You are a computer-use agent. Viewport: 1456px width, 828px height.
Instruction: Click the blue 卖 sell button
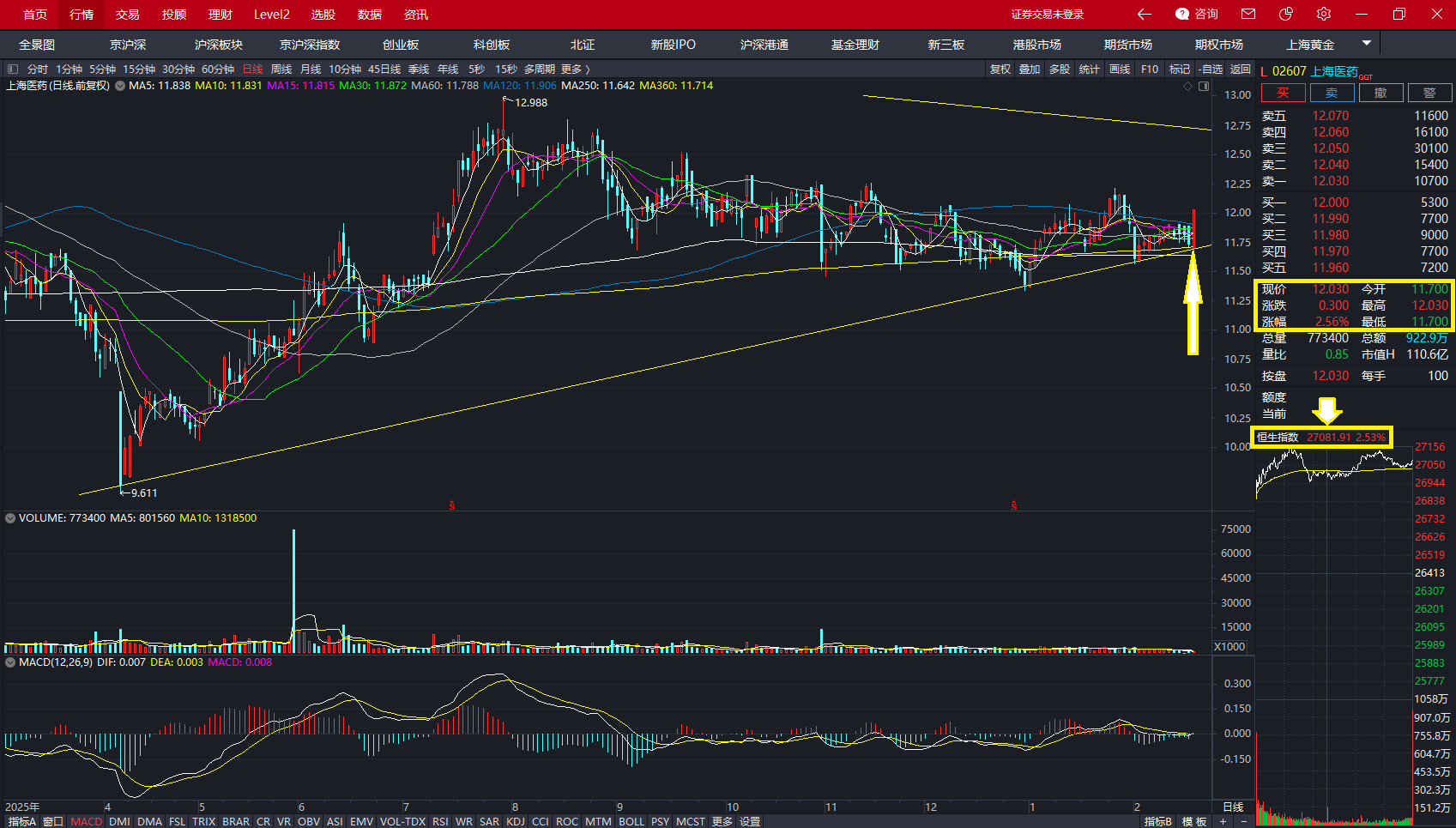tap(1332, 93)
